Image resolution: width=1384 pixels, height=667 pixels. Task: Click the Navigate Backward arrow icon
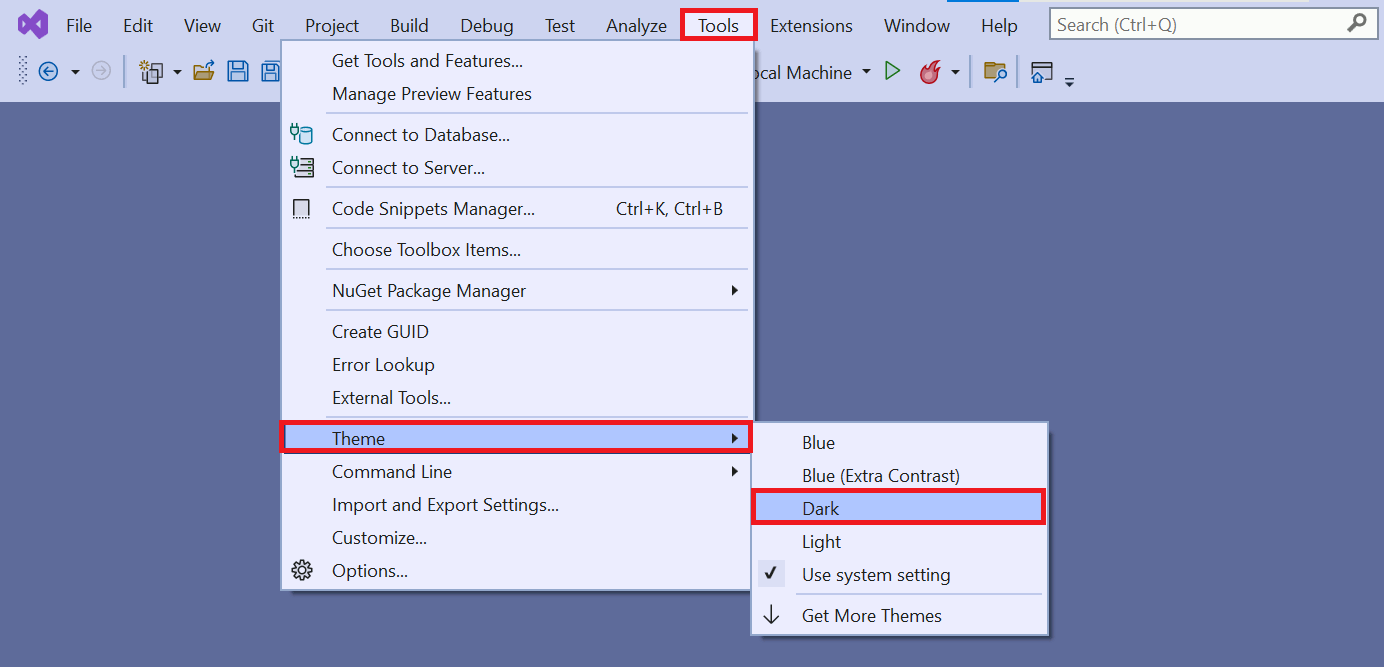(48, 71)
